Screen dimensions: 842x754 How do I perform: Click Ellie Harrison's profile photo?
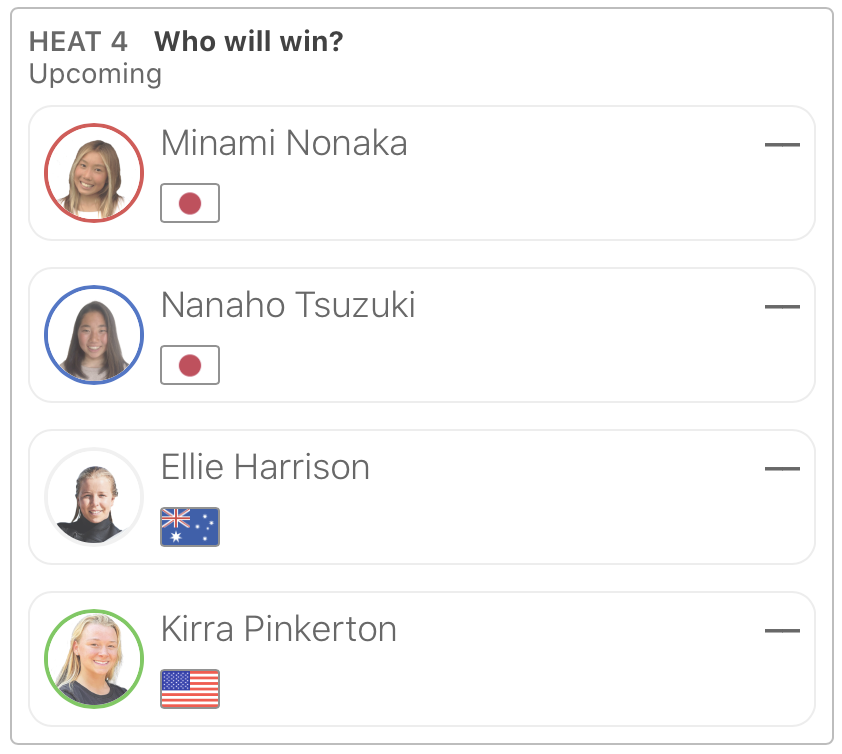coord(94,497)
